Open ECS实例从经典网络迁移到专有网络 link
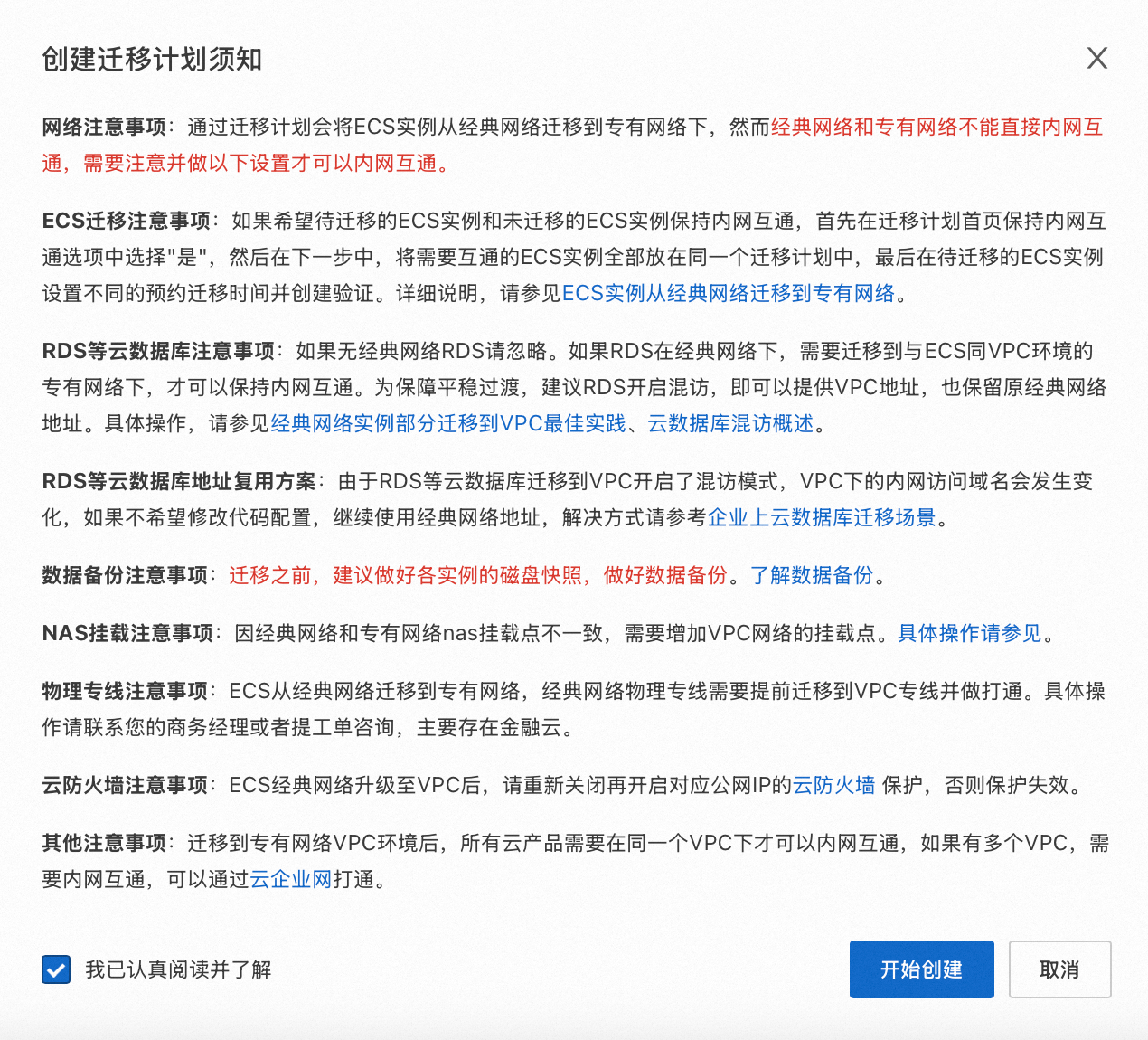The image size is (1148, 1040). click(x=729, y=293)
